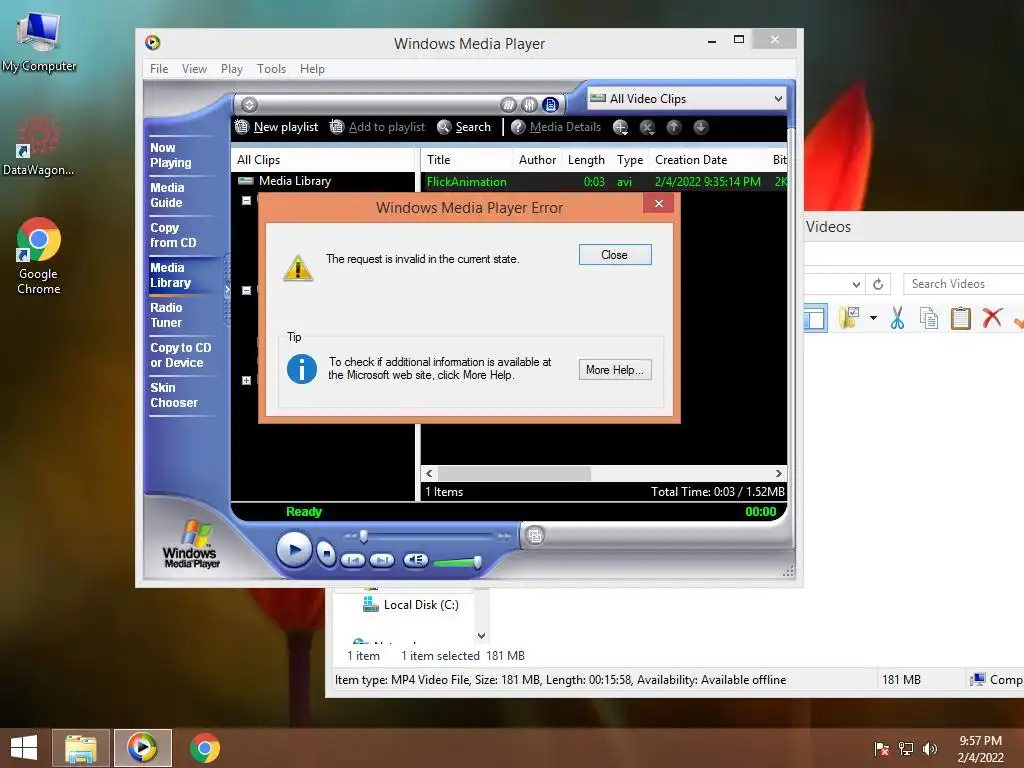Click the More Help... button

tap(615, 370)
